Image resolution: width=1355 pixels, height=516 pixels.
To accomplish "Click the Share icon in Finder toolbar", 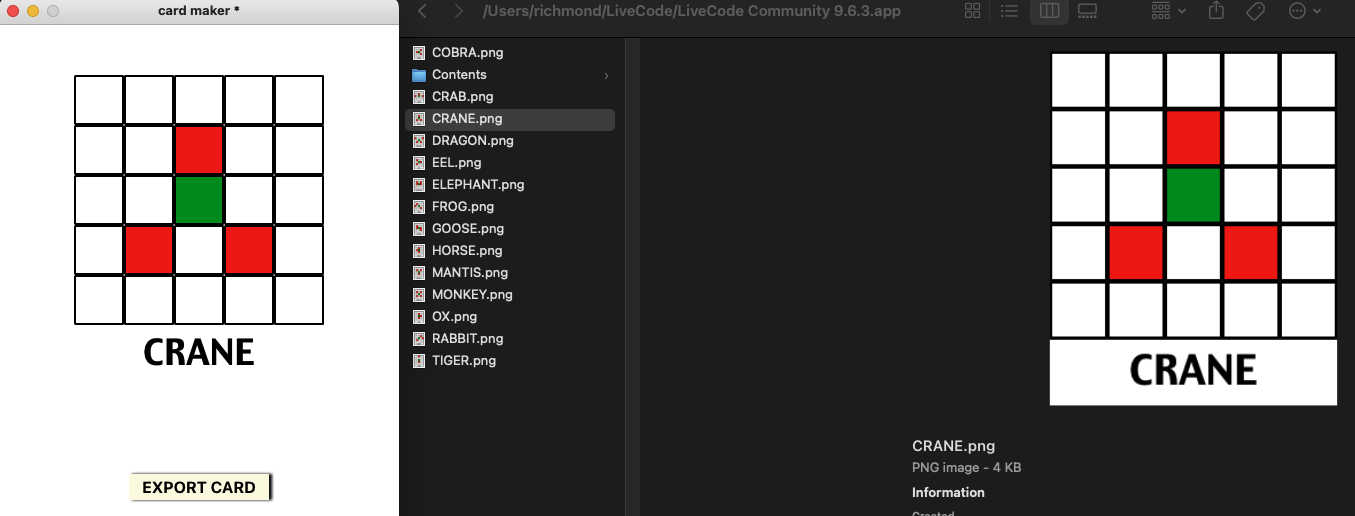I will (1216, 11).
